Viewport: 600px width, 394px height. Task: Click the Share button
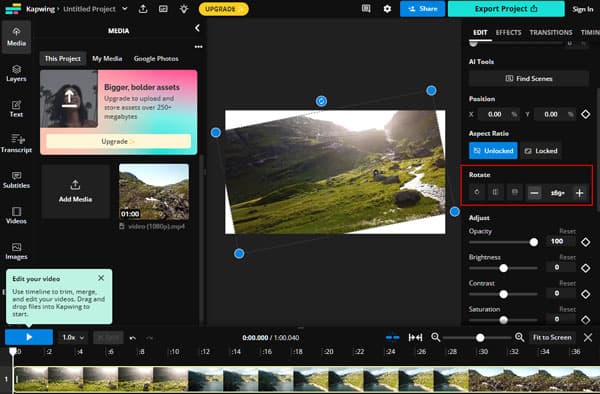[x=422, y=8]
